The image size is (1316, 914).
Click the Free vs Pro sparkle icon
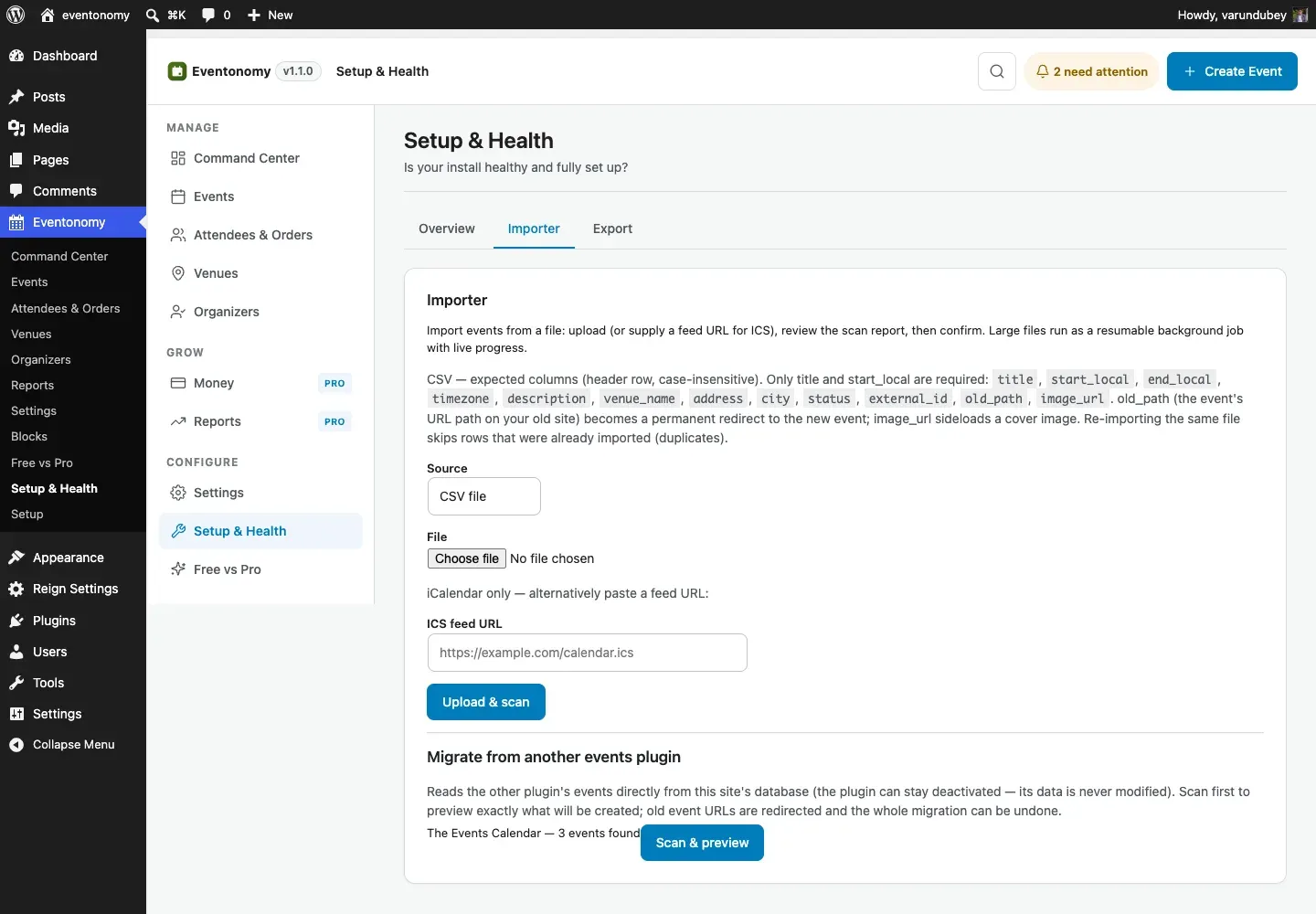[x=178, y=569]
